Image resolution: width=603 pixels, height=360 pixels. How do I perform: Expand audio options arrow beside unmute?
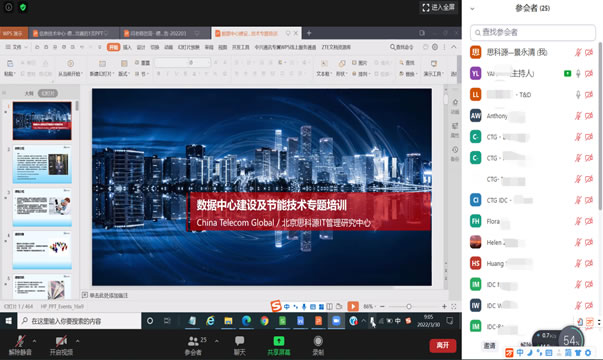click(34, 341)
